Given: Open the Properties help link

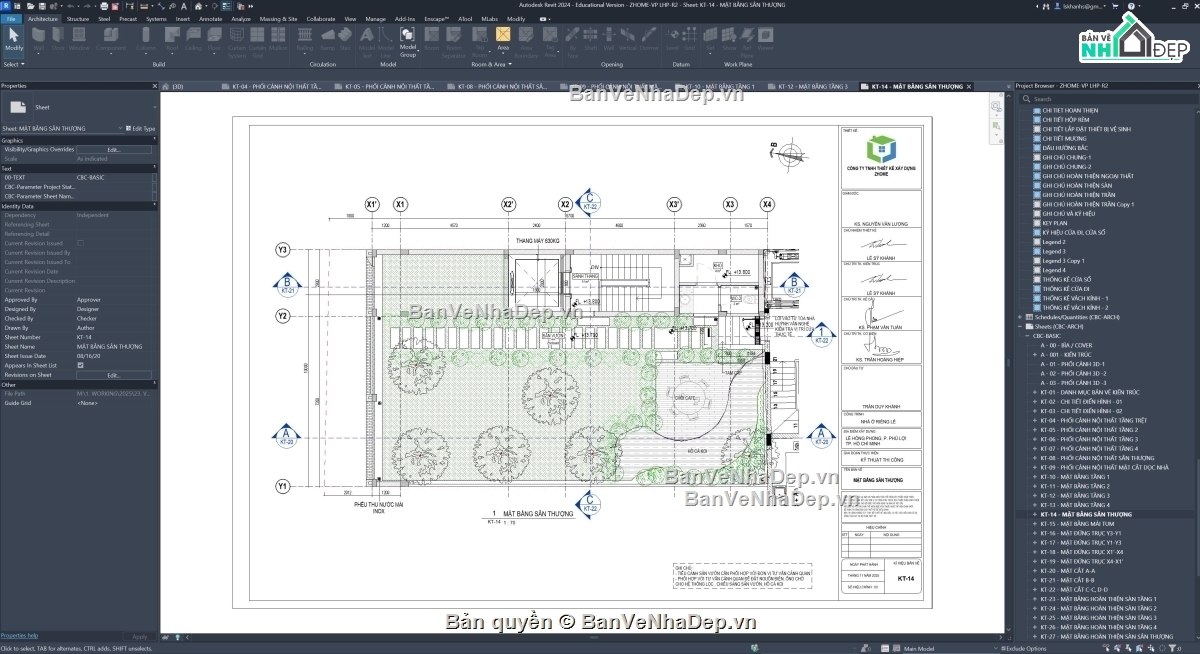Looking at the screenshot, I should point(19,636).
